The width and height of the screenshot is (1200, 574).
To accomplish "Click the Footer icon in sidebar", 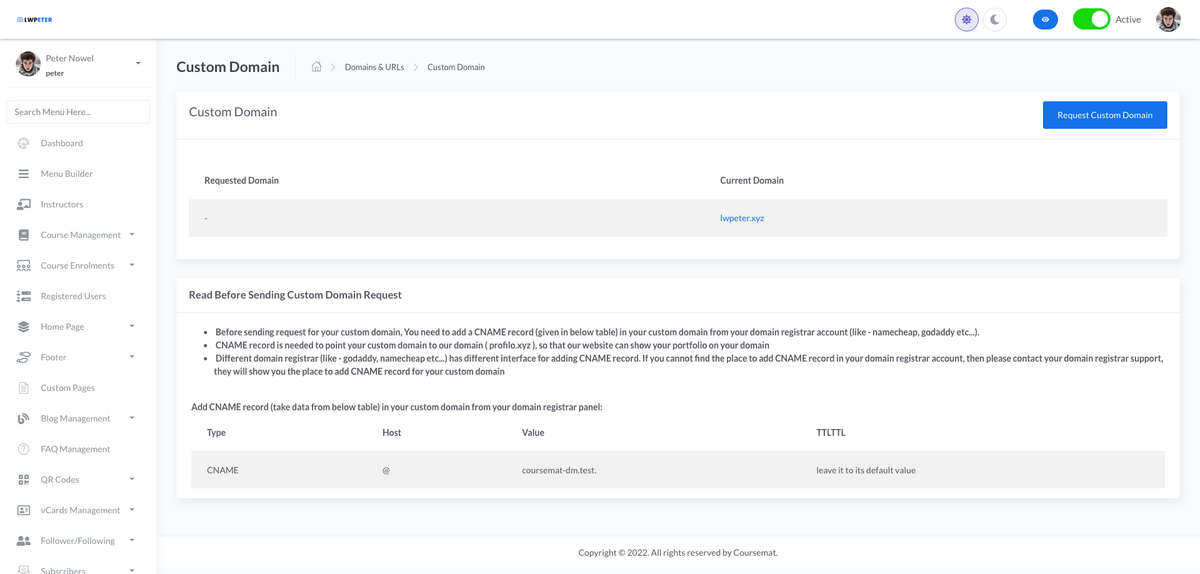I will click(x=24, y=357).
